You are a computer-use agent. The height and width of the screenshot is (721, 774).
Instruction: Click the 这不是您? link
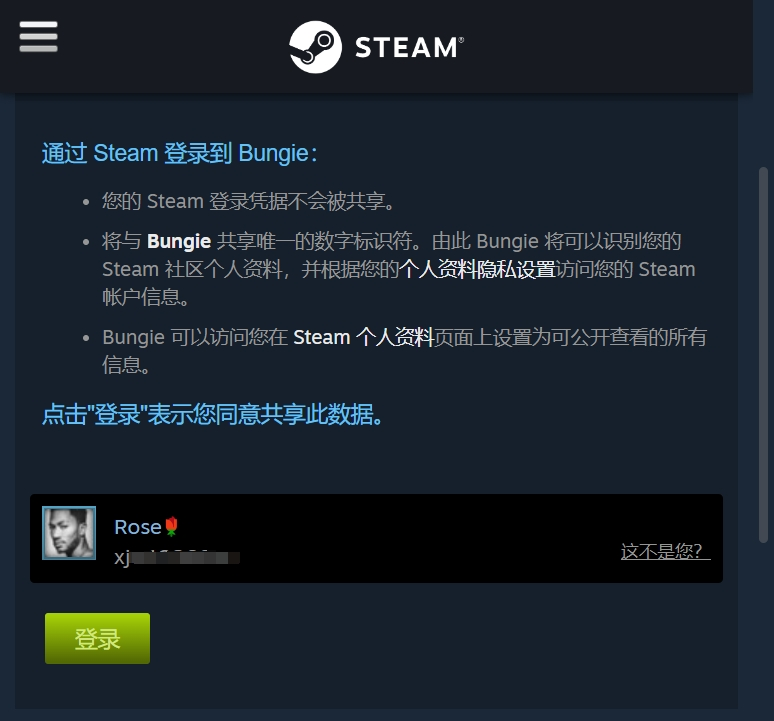(665, 551)
